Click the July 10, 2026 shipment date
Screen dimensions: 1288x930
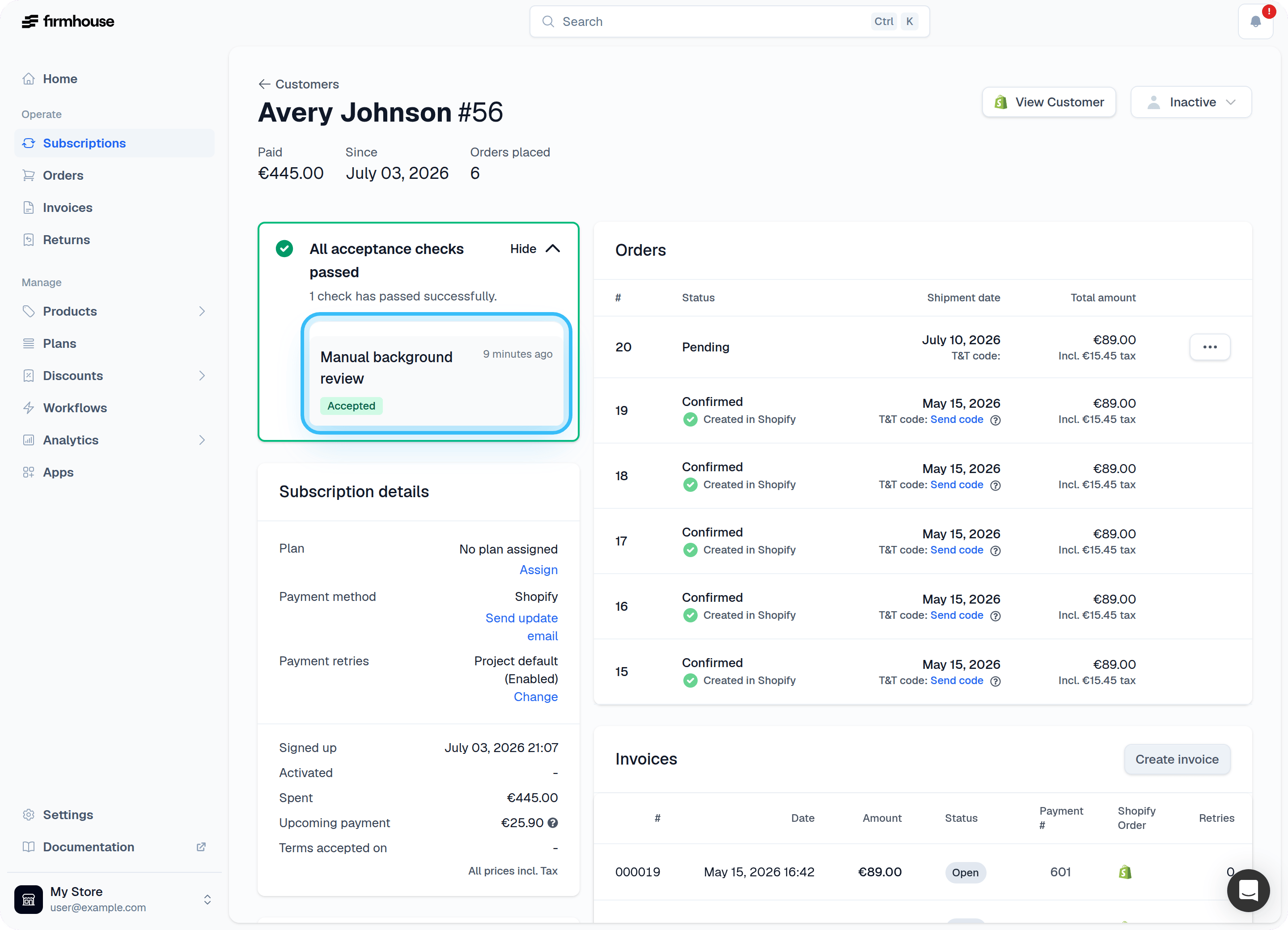point(961,340)
